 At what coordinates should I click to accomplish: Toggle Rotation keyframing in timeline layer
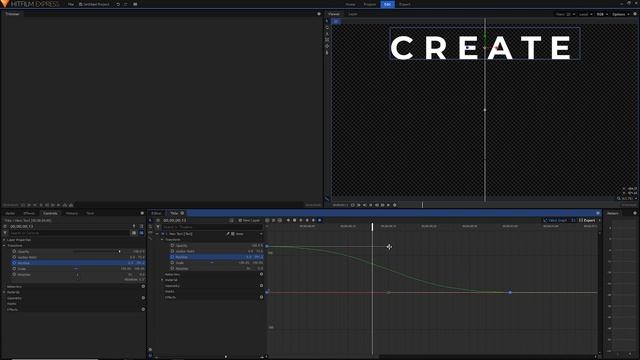(172, 269)
